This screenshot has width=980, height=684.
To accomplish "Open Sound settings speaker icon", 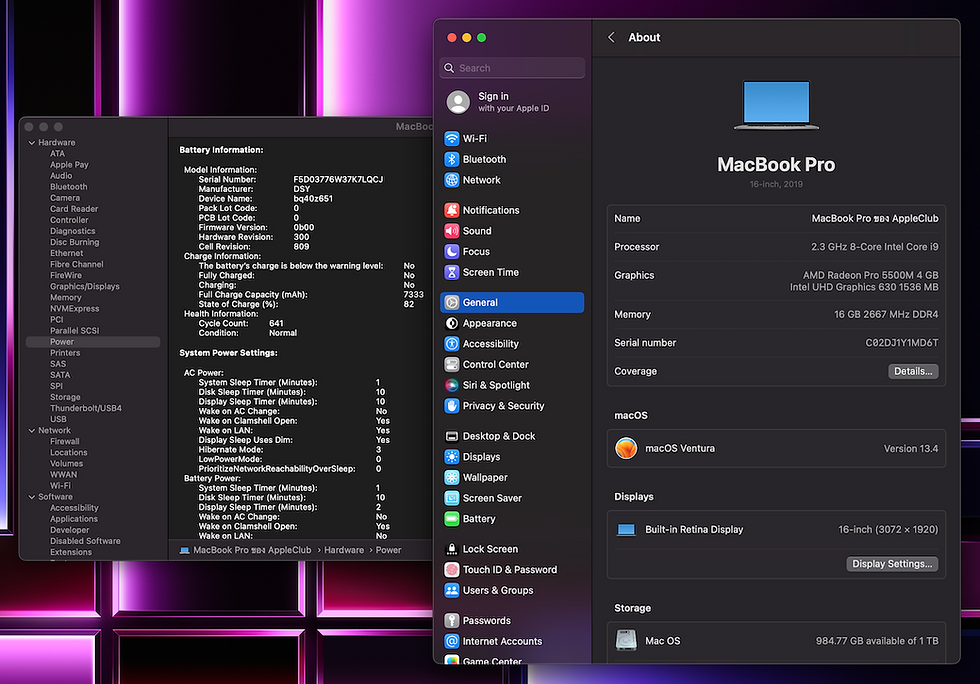I will [451, 231].
